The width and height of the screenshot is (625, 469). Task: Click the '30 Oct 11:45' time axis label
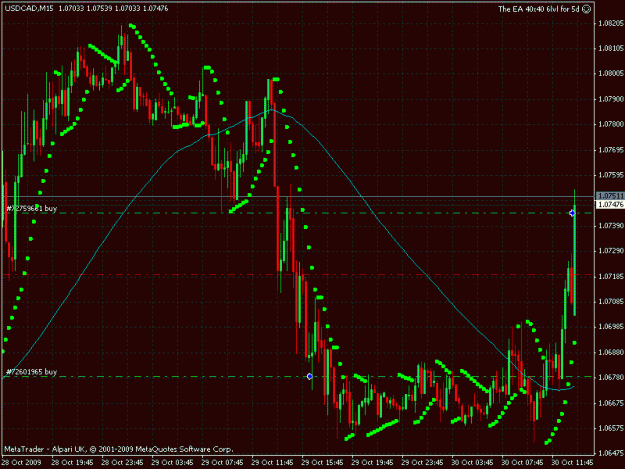coord(572,462)
